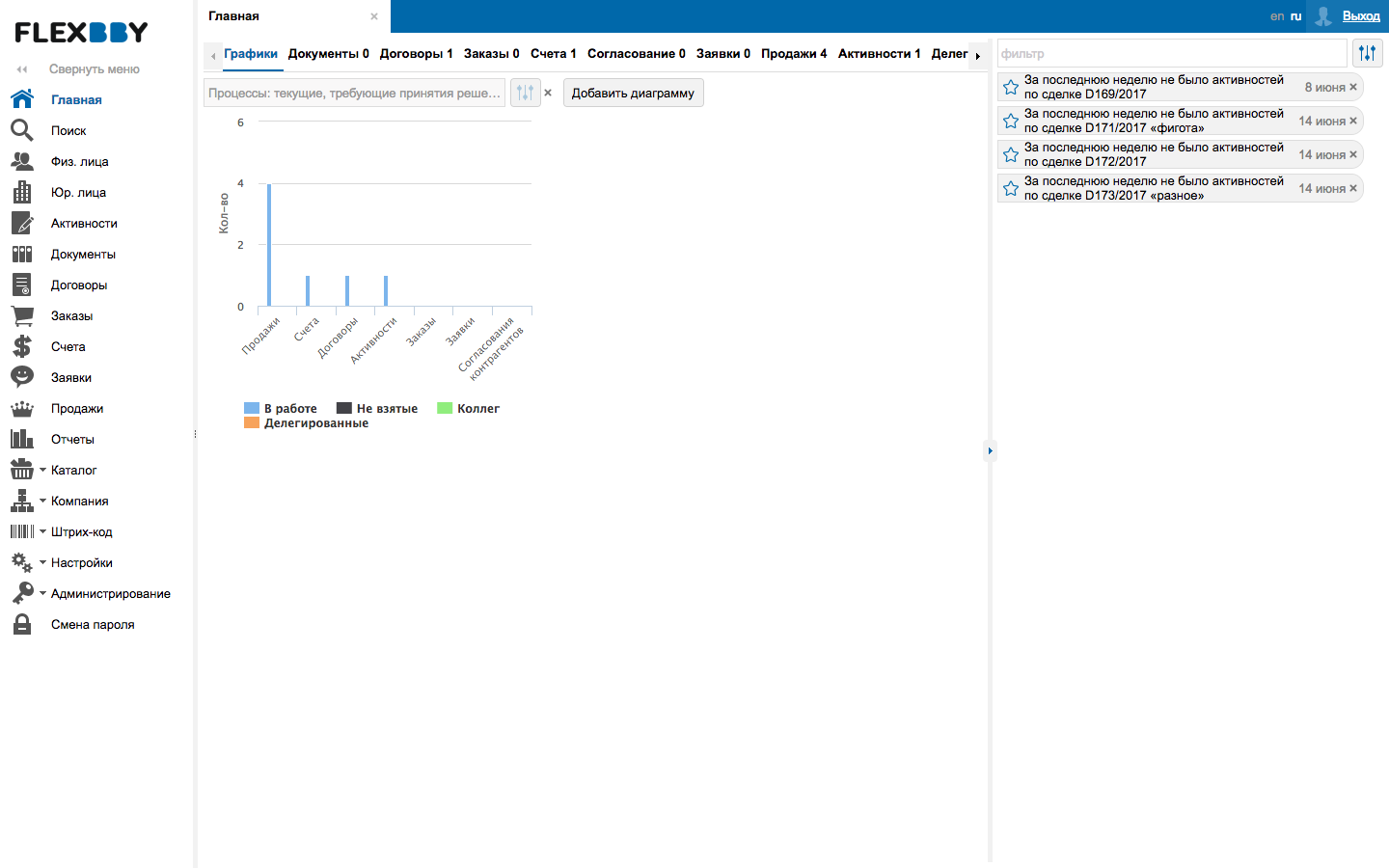Viewport: 1389px width, 868px height.
Task: Click the В работе blue legend swatch
Action: pyautogui.click(x=252, y=409)
